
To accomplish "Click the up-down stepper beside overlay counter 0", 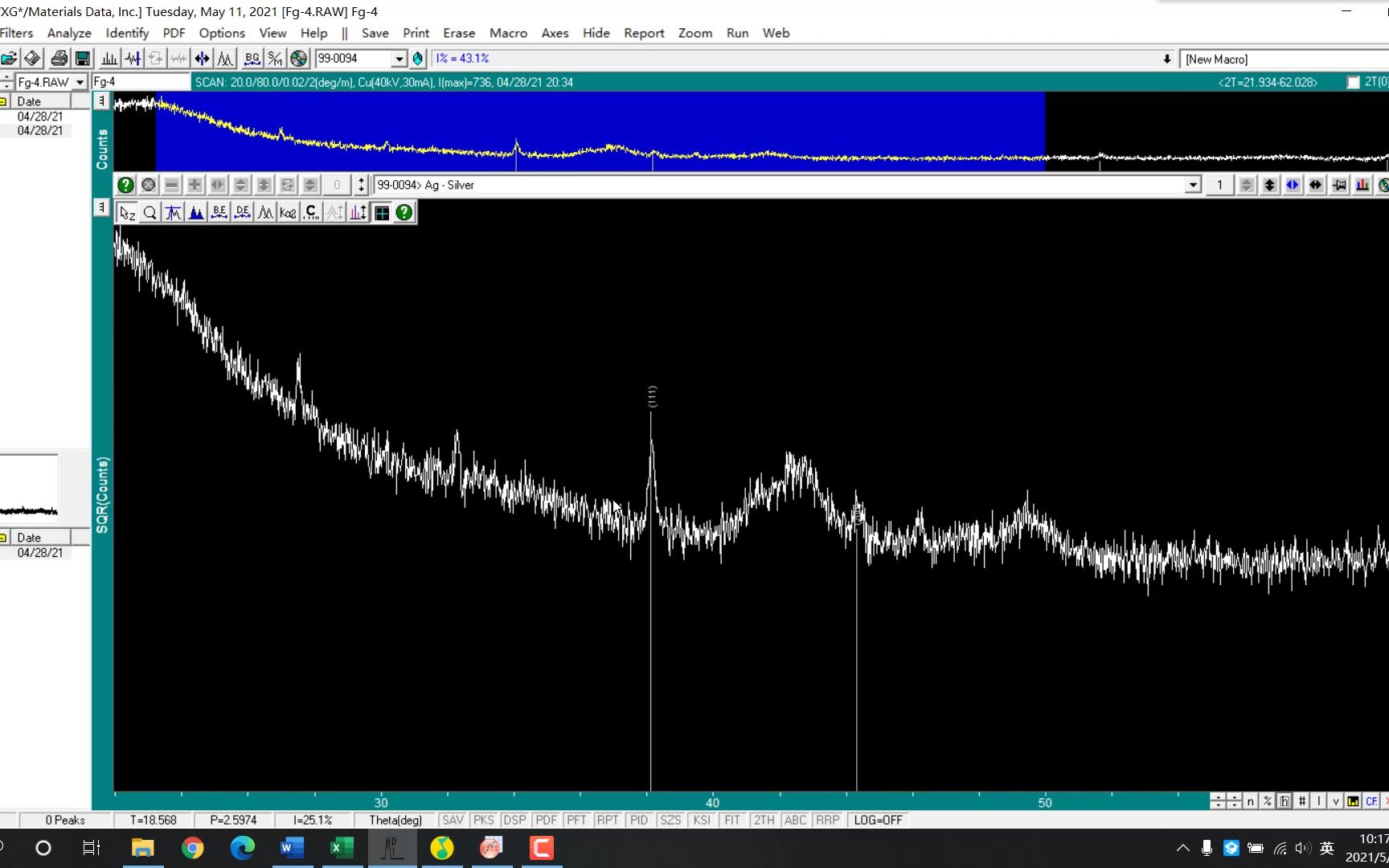I will pos(361,185).
